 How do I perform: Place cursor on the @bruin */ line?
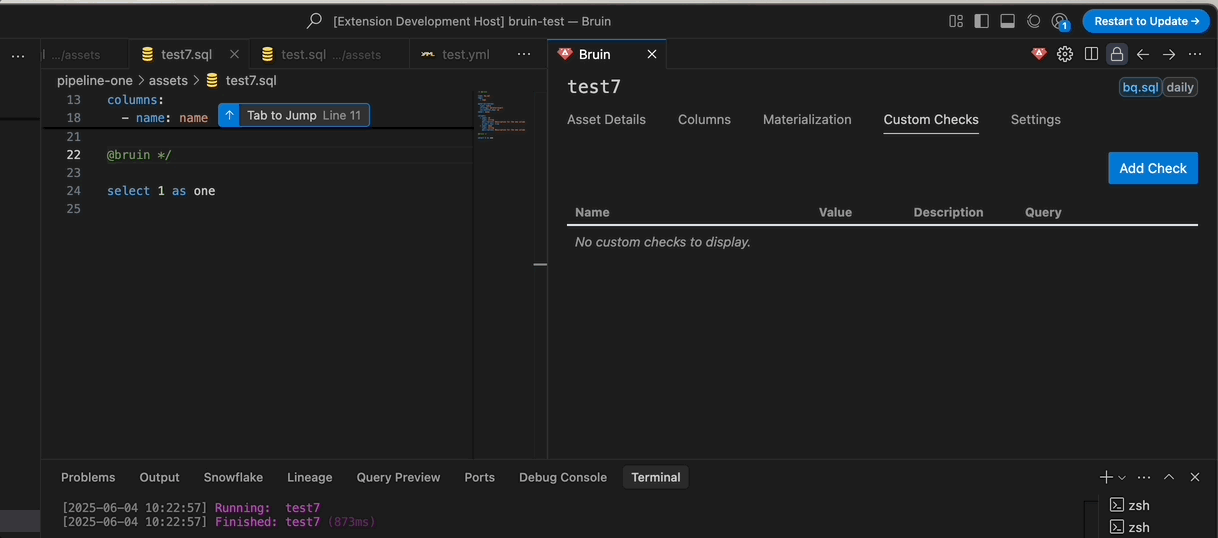(139, 154)
